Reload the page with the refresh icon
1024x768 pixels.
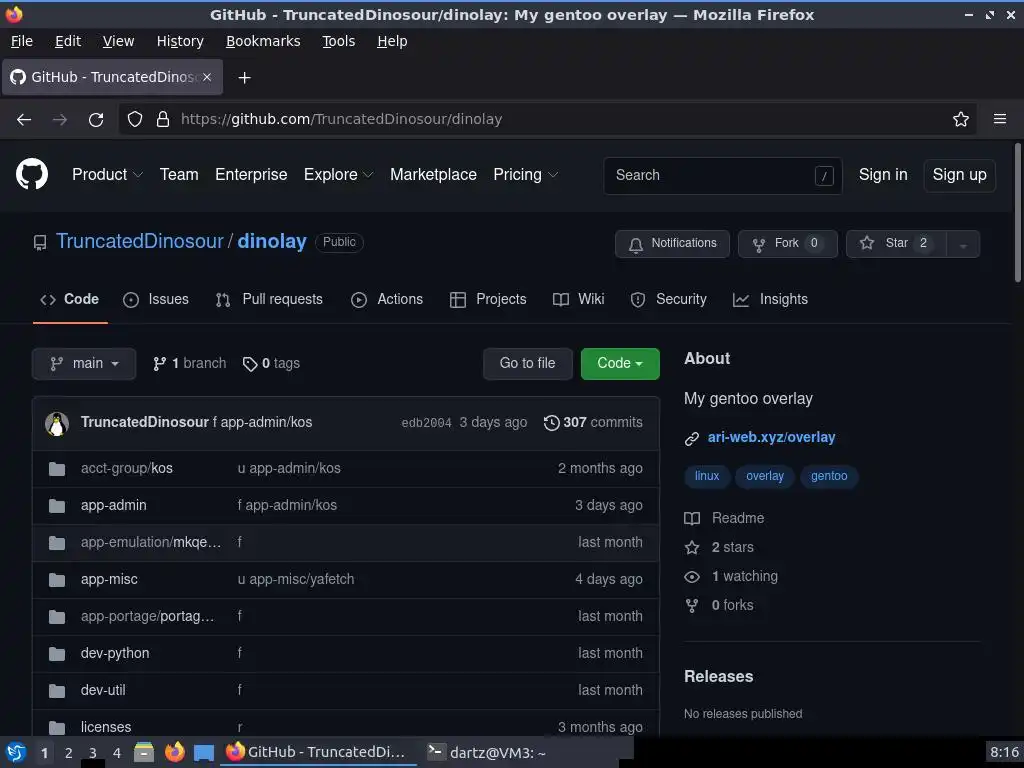pos(96,120)
